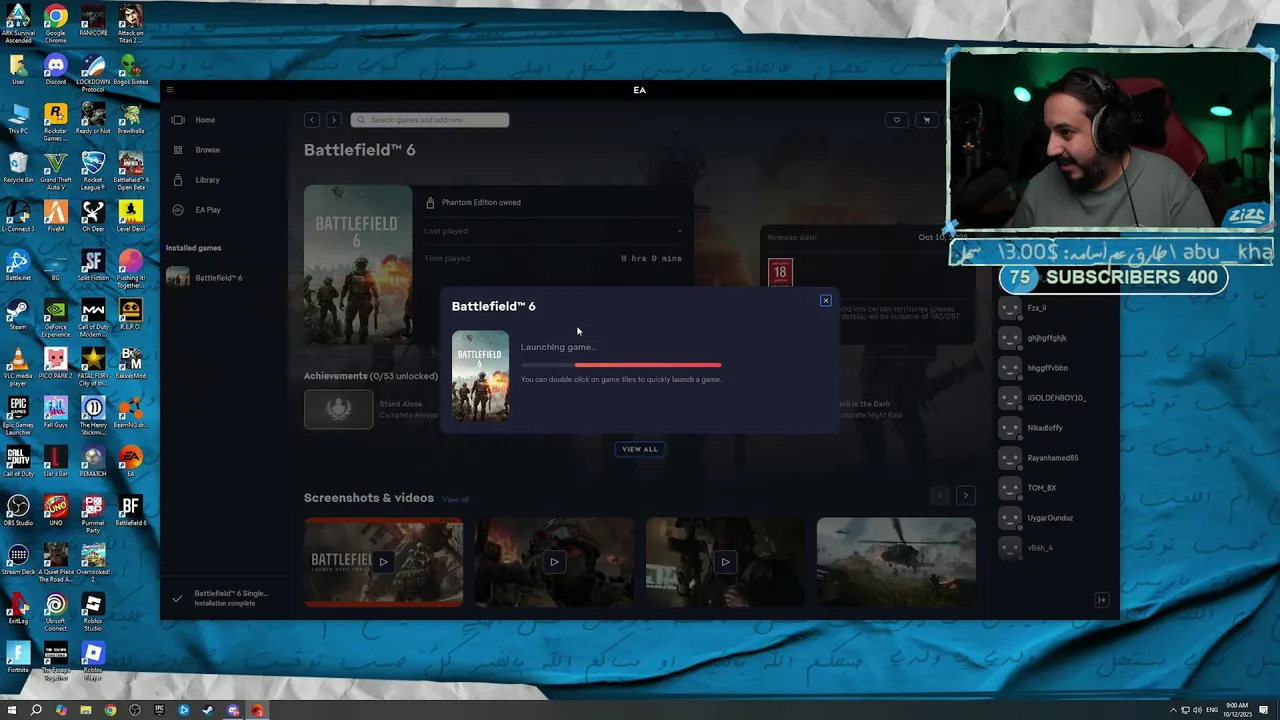Open Battle.net desktop shortcut

point(18,267)
